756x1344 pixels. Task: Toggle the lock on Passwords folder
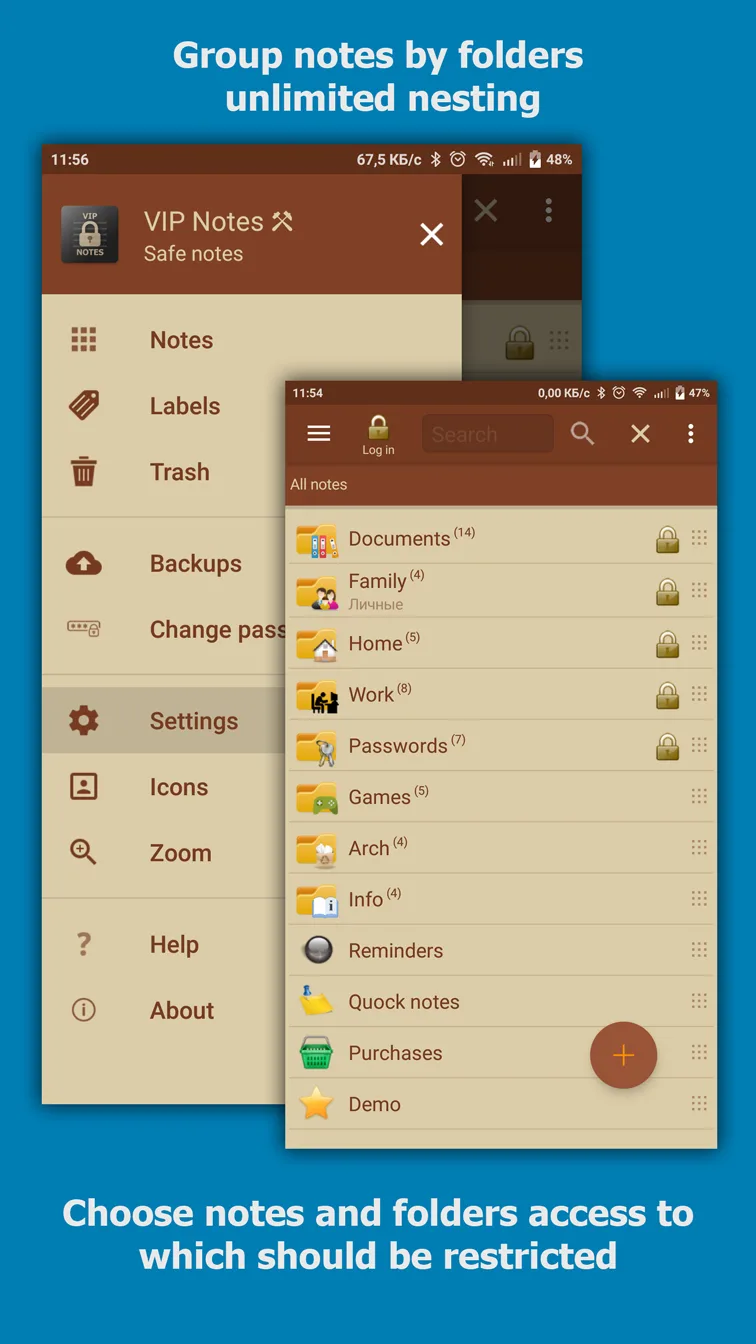(x=667, y=746)
